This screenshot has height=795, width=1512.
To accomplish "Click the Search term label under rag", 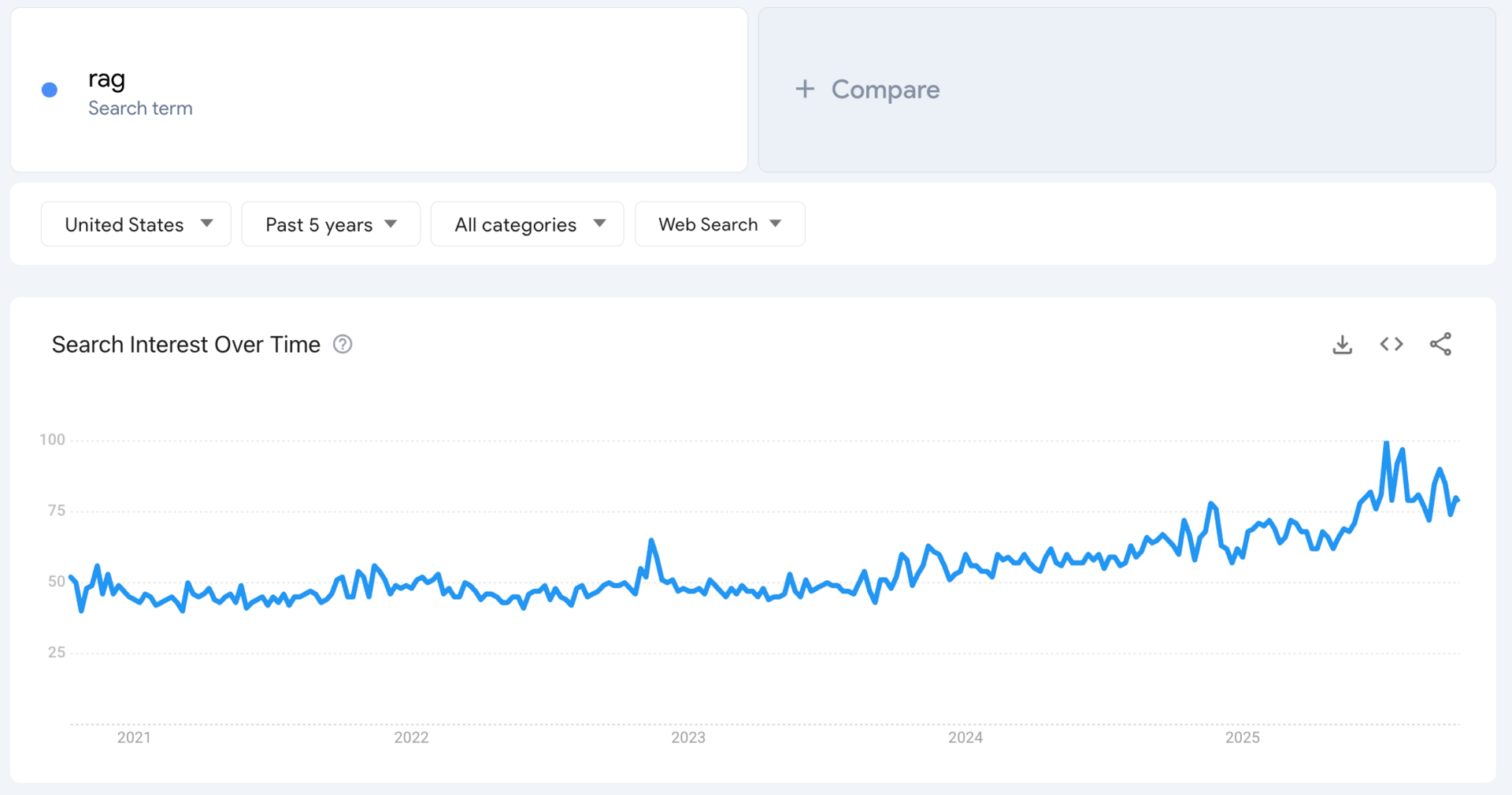I will point(140,109).
